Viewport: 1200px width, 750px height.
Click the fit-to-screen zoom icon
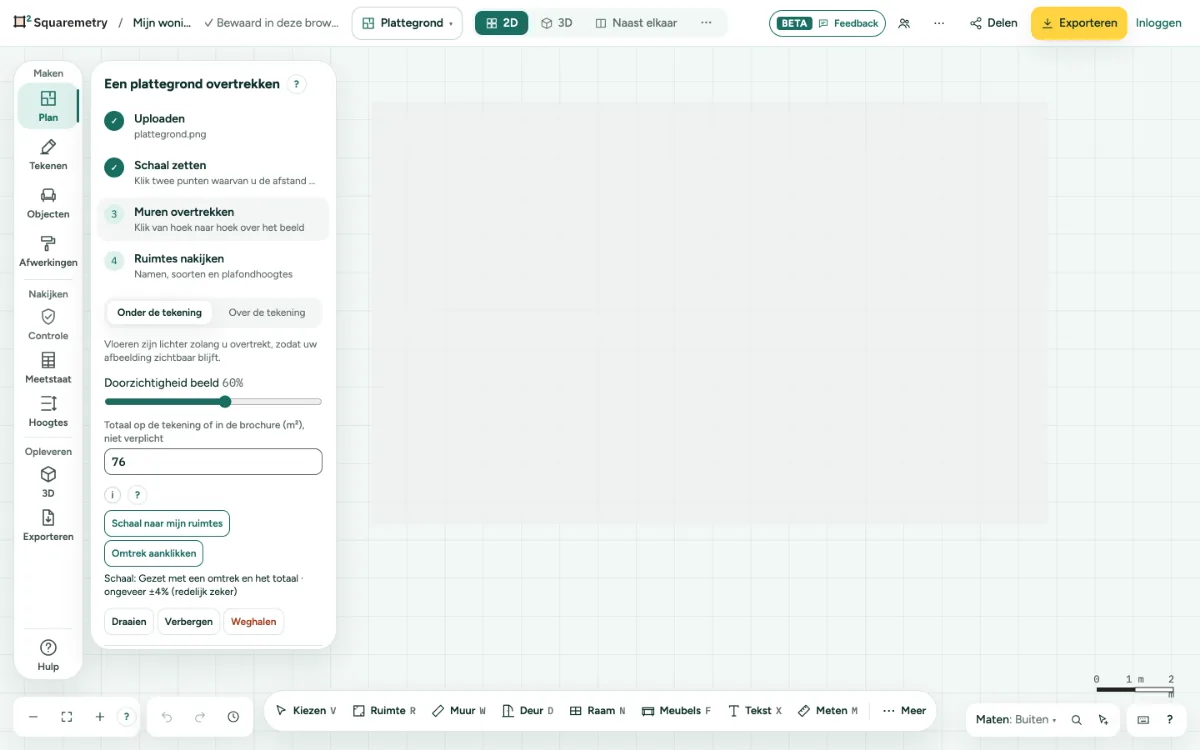pos(67,717)
